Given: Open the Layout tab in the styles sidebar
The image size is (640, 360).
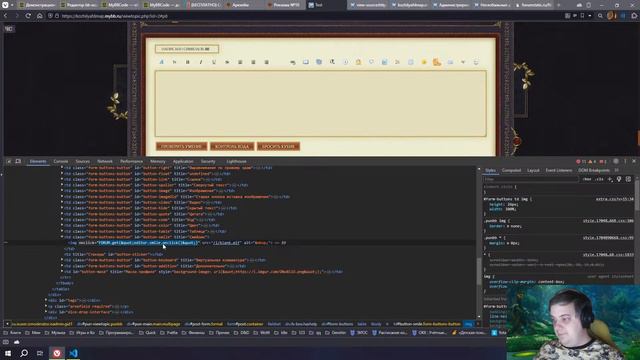Looking at the screenshot, I should click(x=533, y=170).
